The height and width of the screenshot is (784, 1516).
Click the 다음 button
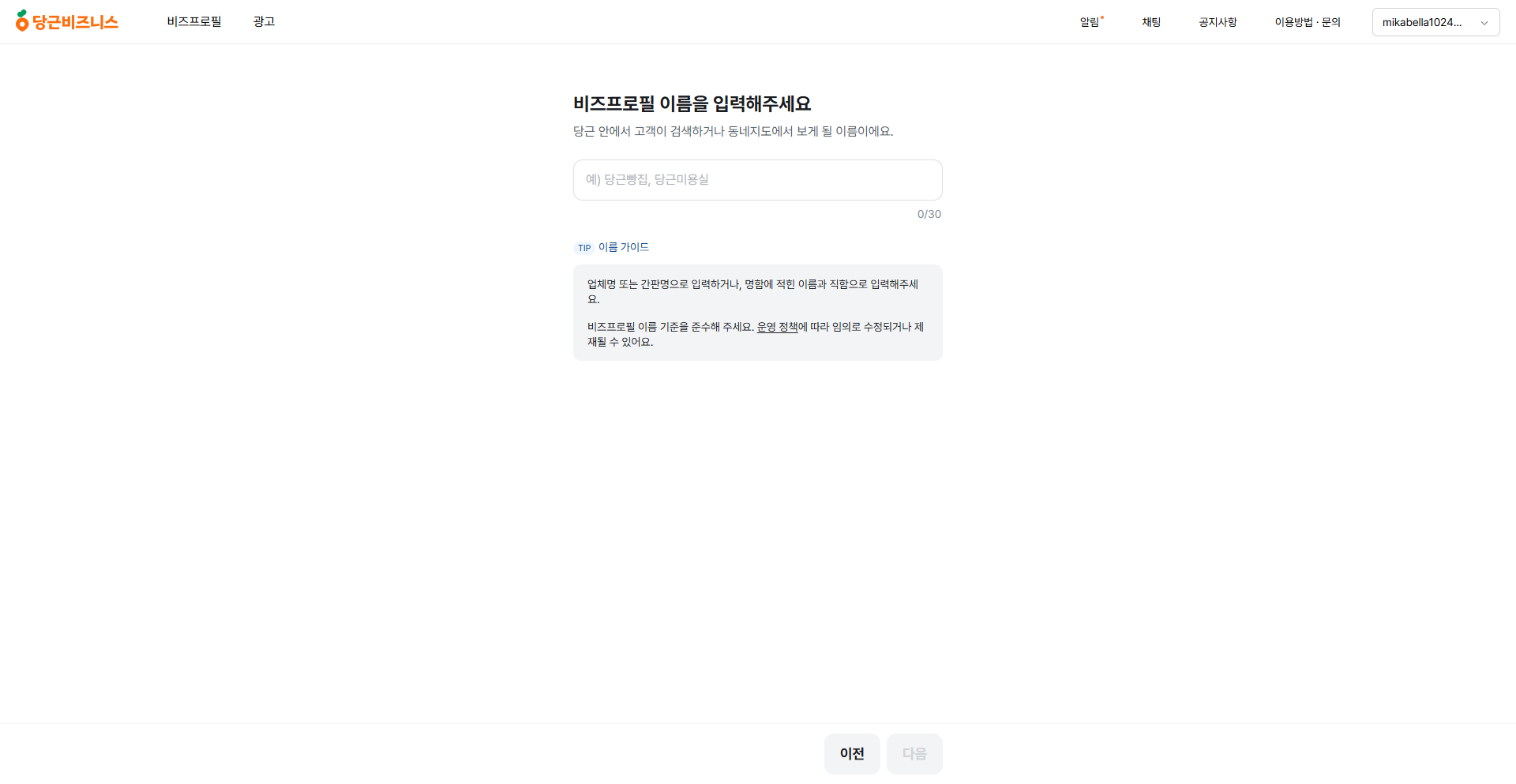tap(914, 754)
